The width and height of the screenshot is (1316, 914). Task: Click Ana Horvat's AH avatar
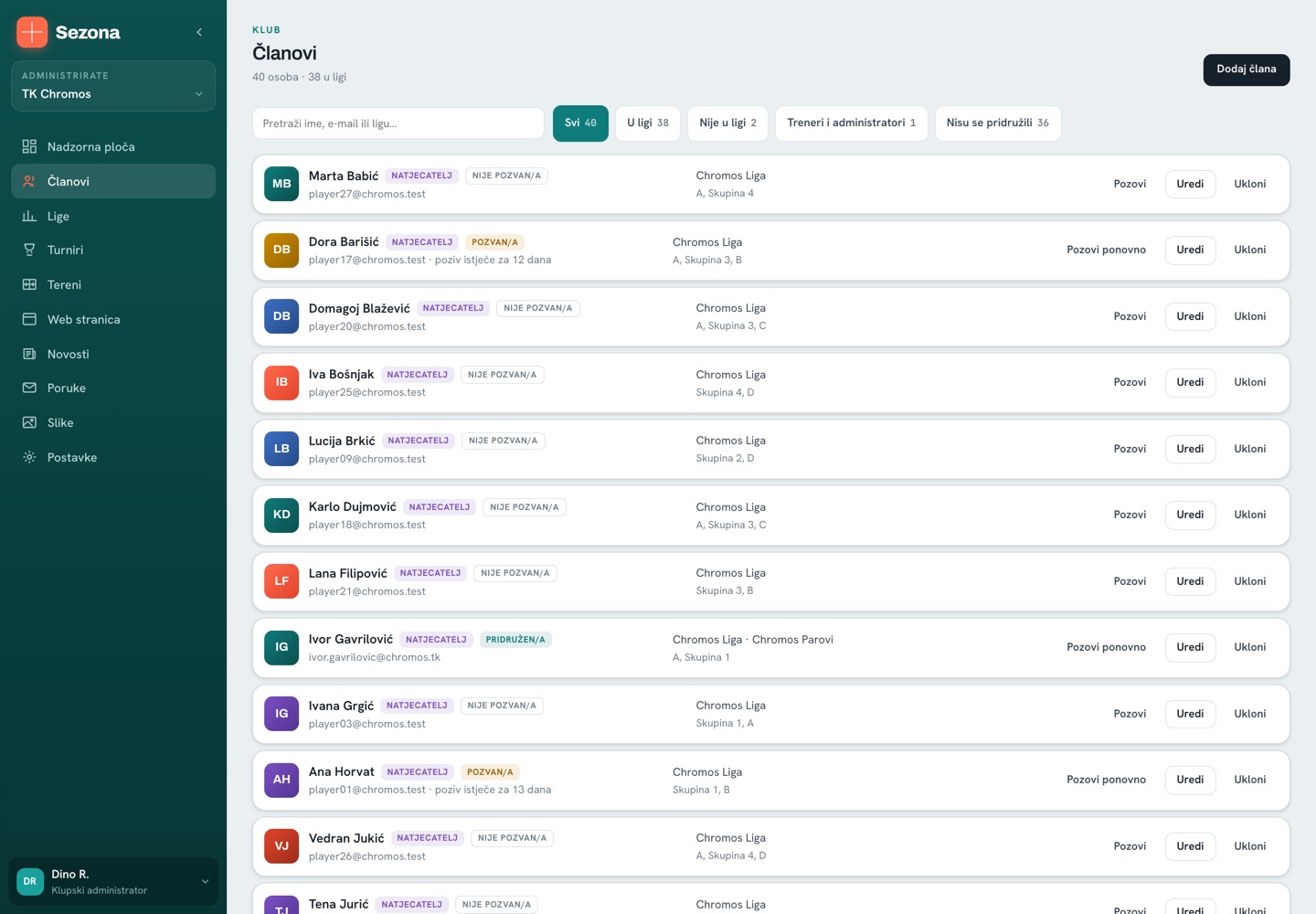pyautogui.click(x=281, y=780)
